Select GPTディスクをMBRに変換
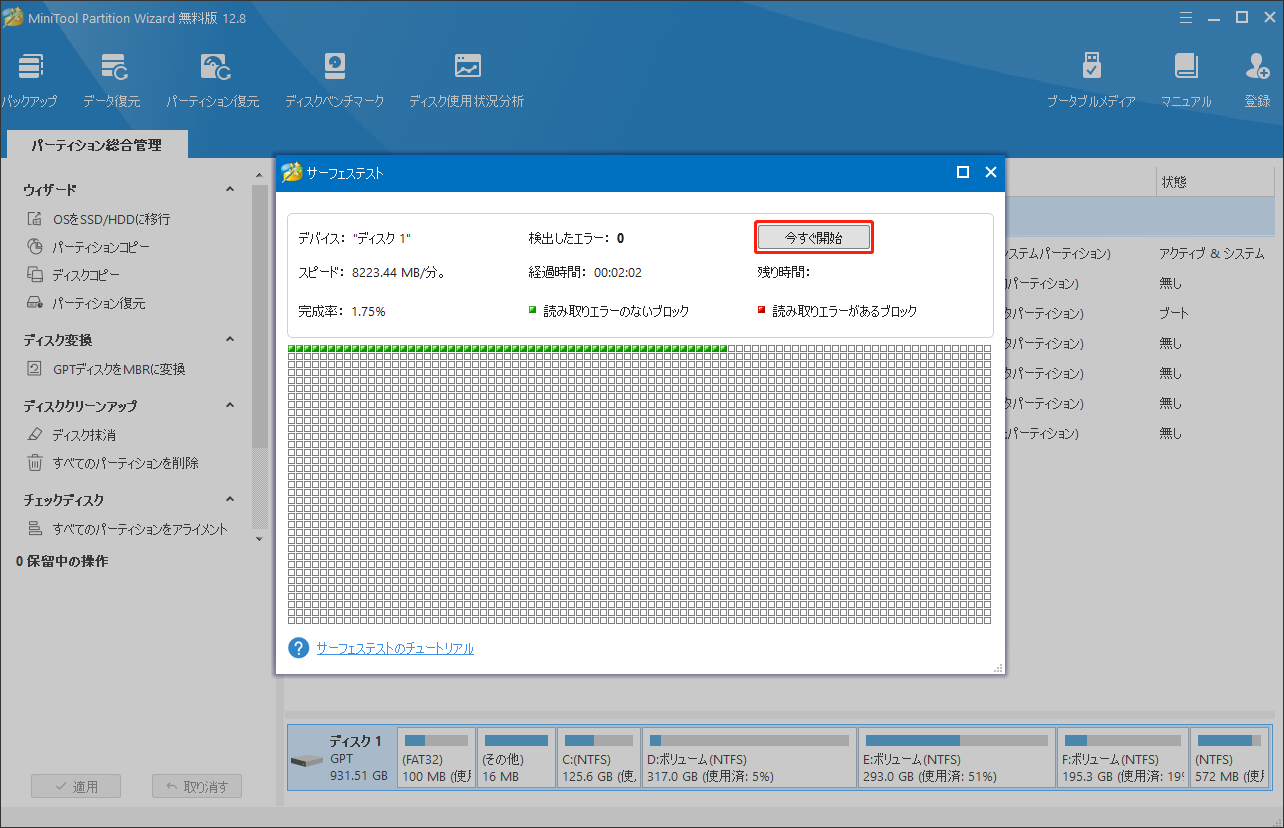 pos(119,369)
